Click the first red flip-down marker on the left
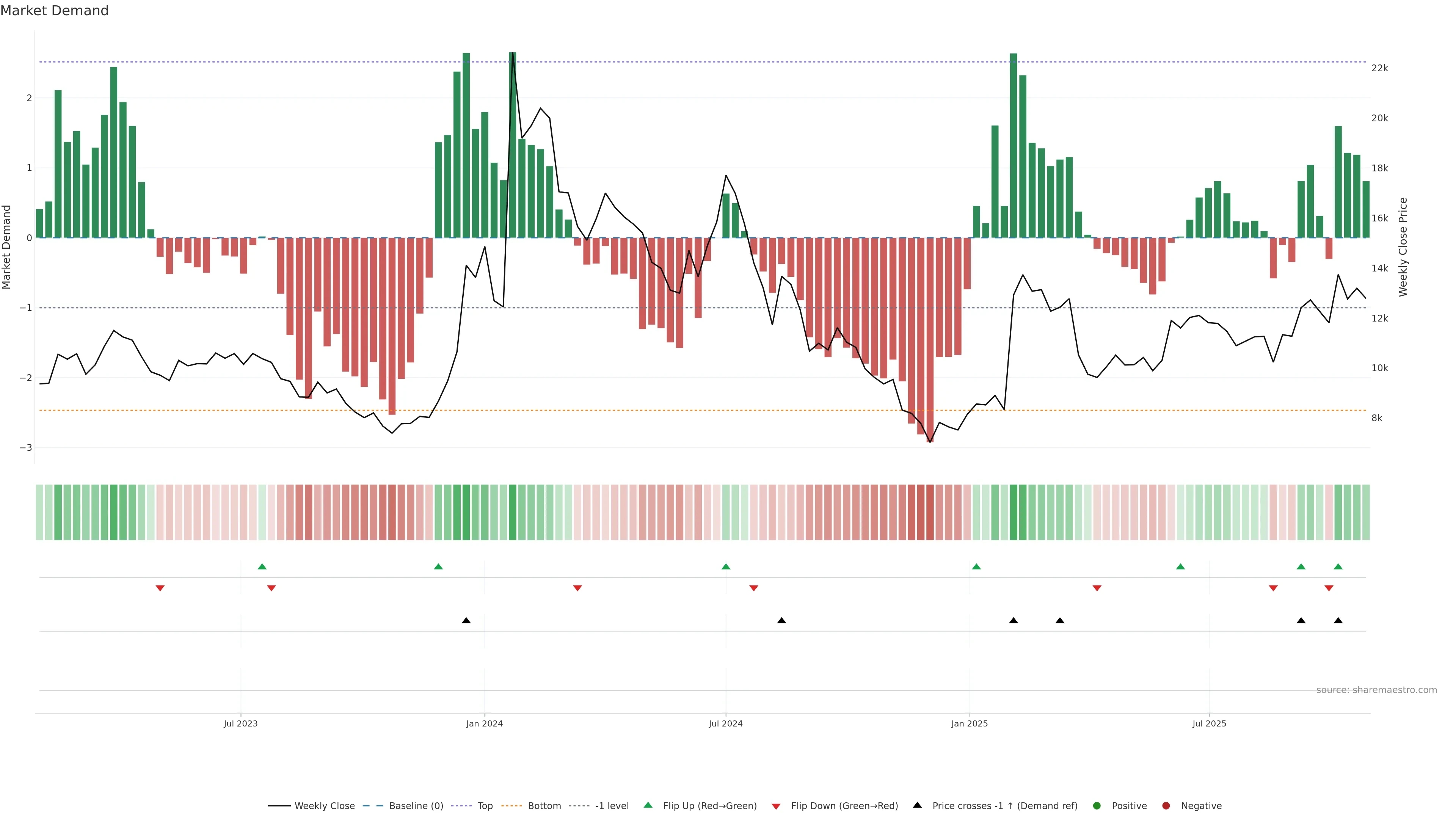 pos(160,588)
